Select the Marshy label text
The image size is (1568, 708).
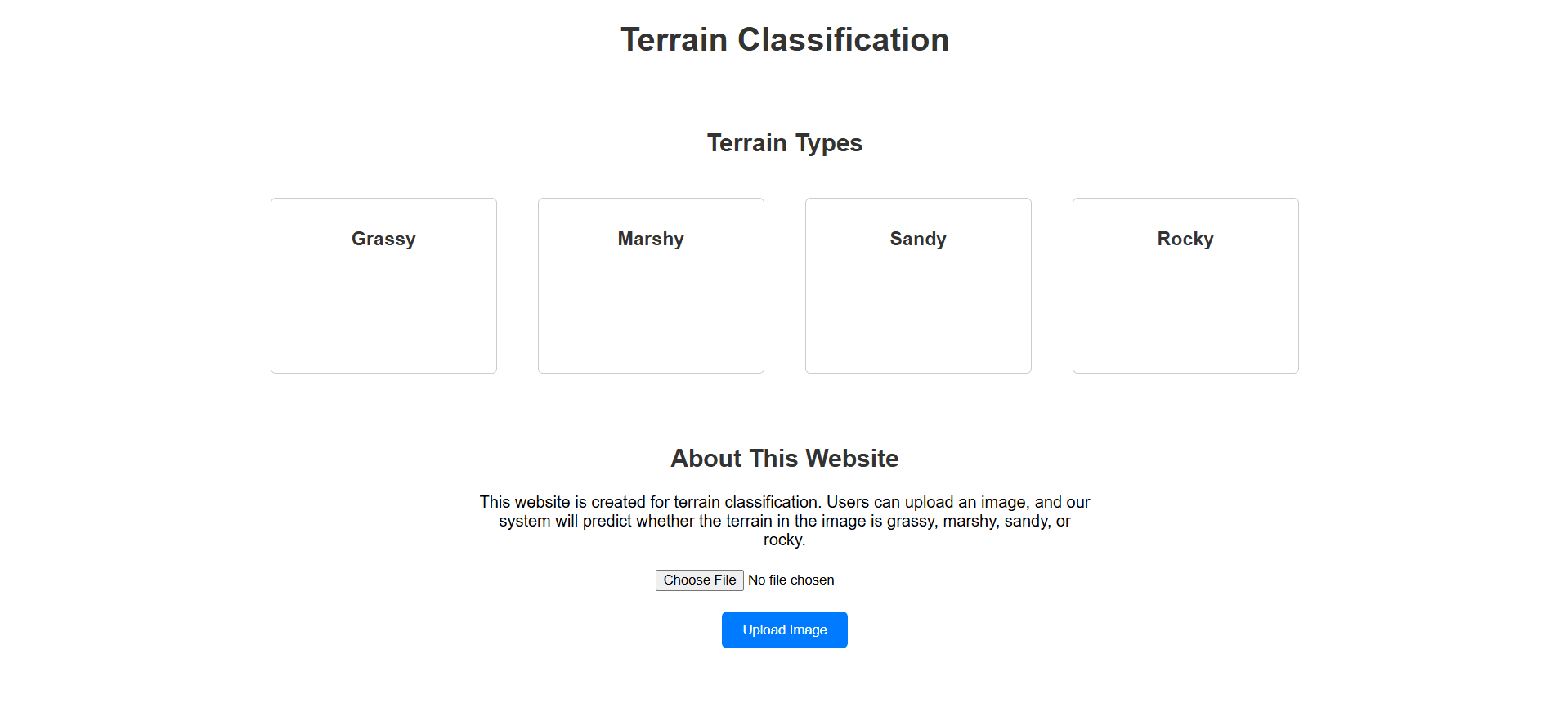point(650,239)
